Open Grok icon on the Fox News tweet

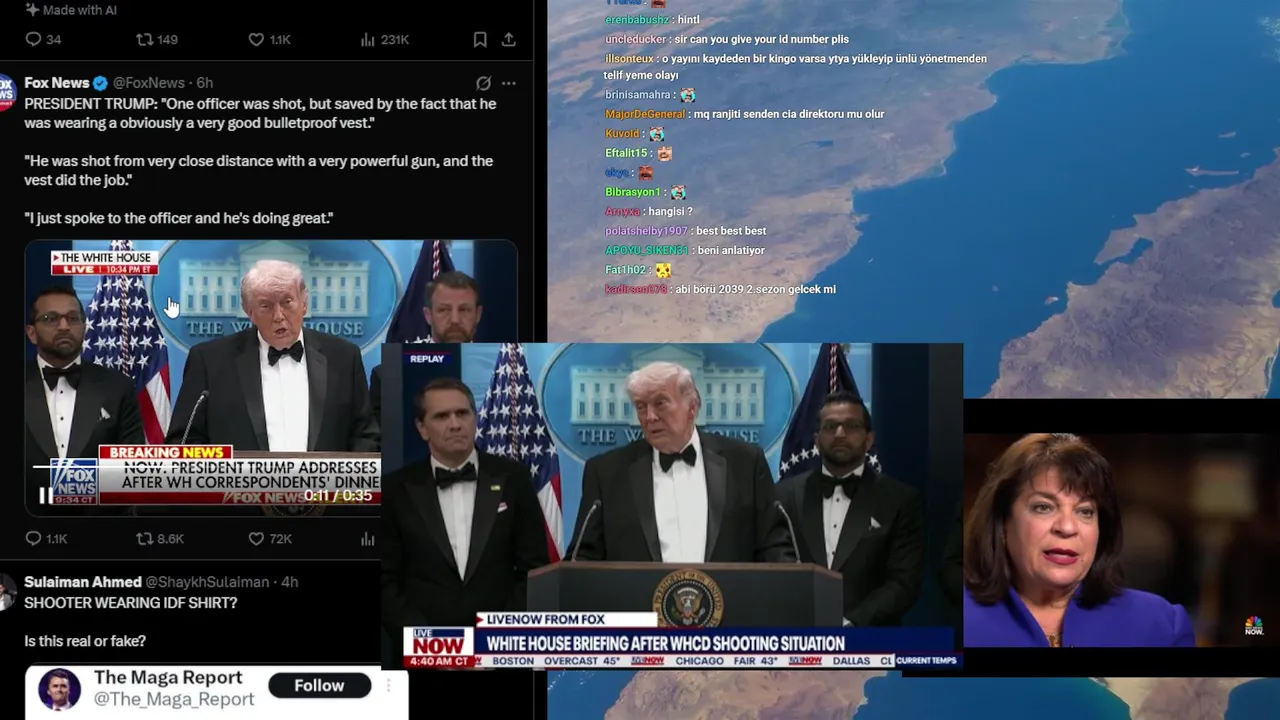pyautogui.click(x=483, y=83)
